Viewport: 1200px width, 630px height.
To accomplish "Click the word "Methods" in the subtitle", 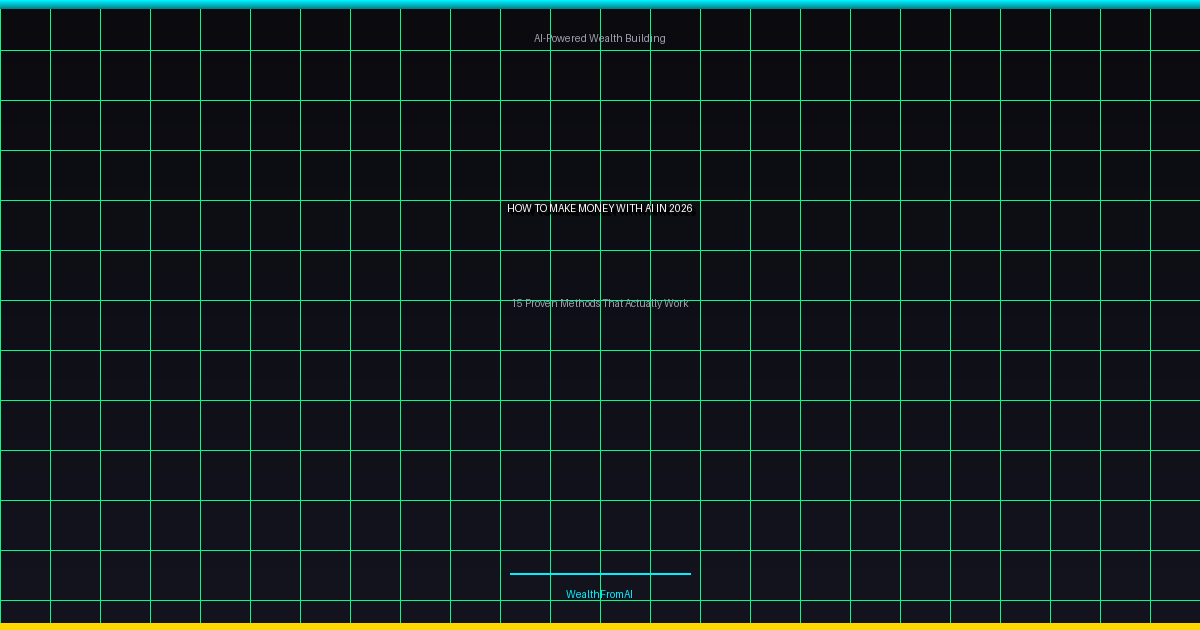I will point(580,304).
